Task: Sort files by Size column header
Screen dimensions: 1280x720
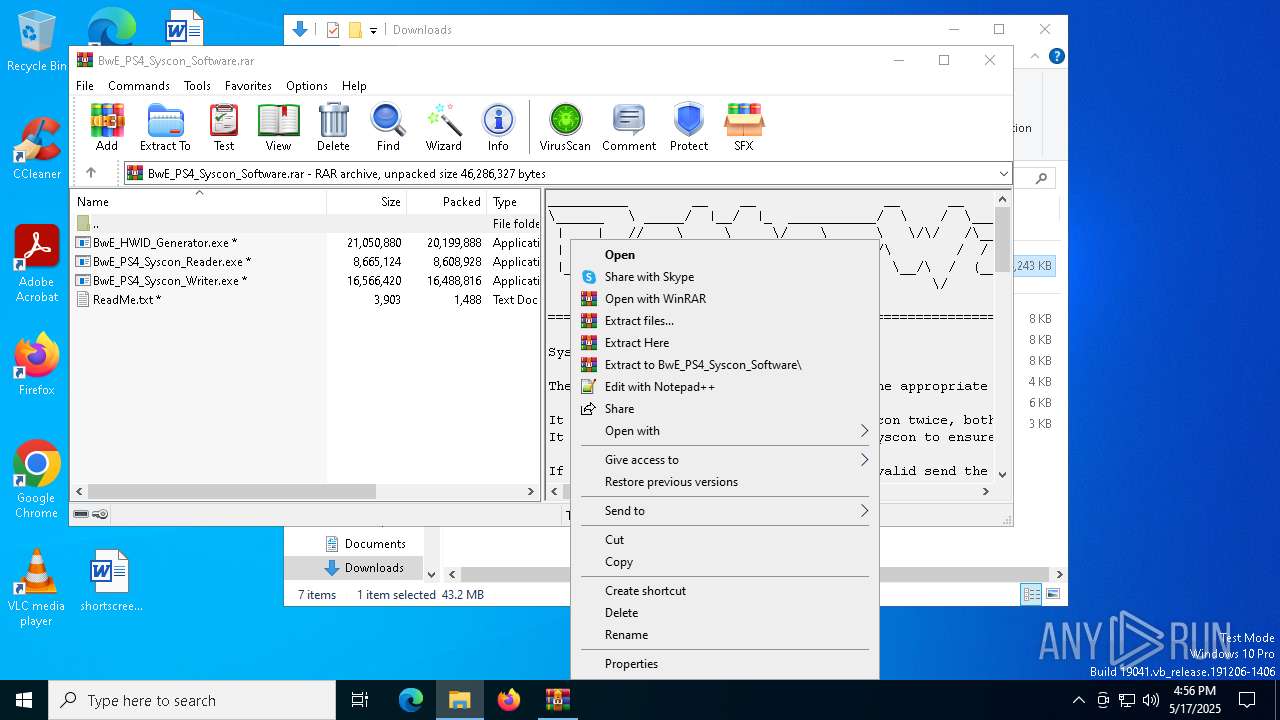Action: 367,202
